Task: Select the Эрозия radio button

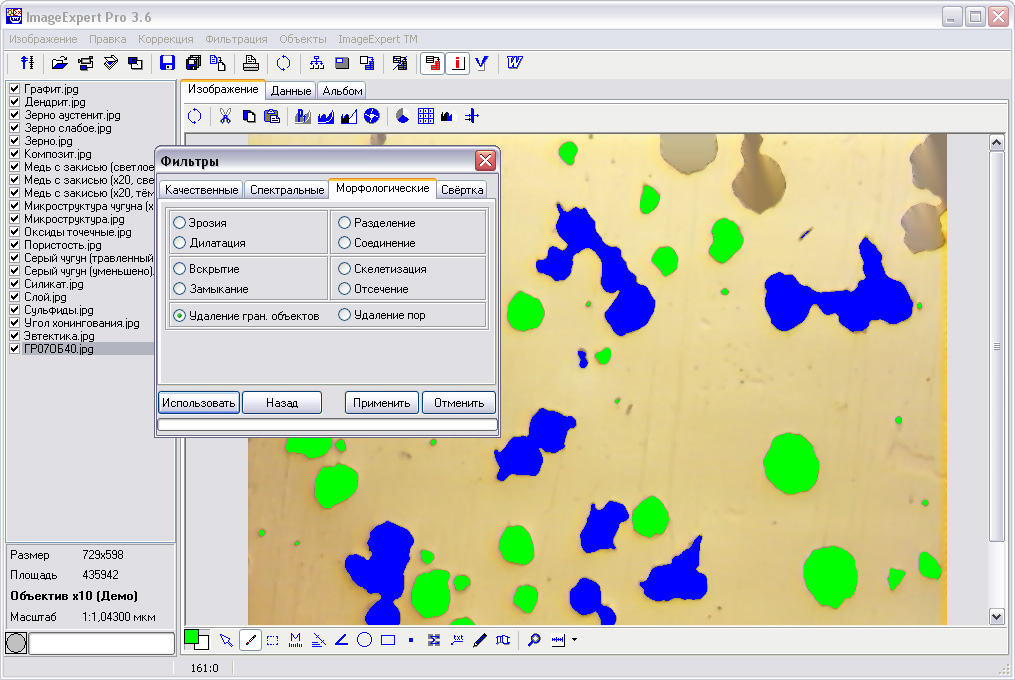Action: [180, 223]
